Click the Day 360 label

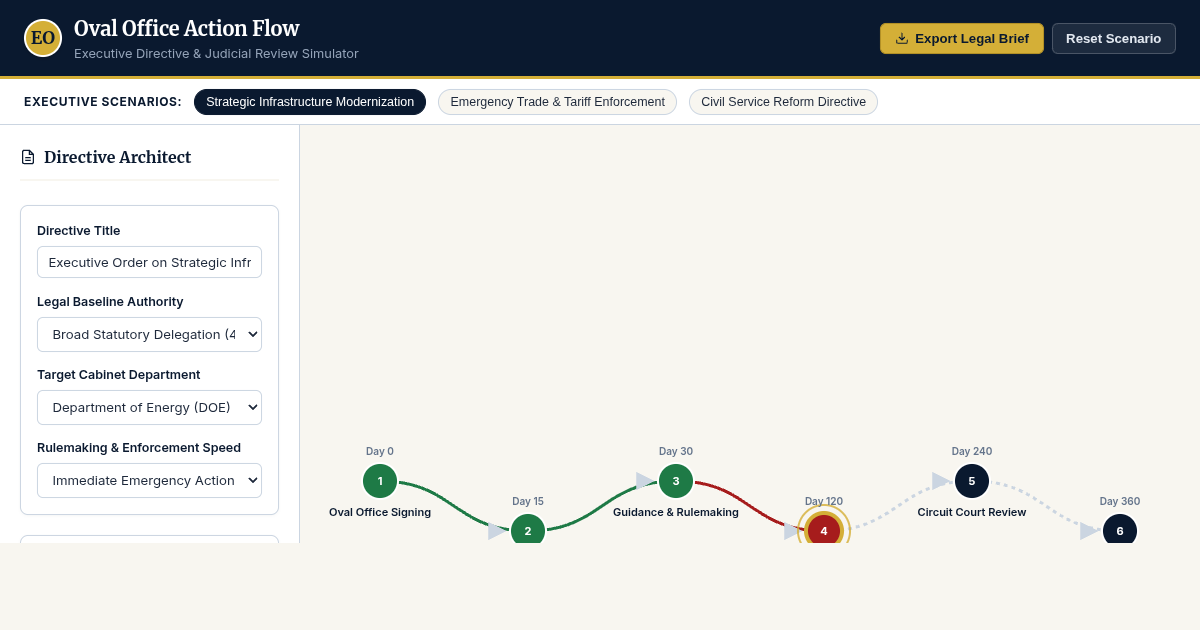1120,501
